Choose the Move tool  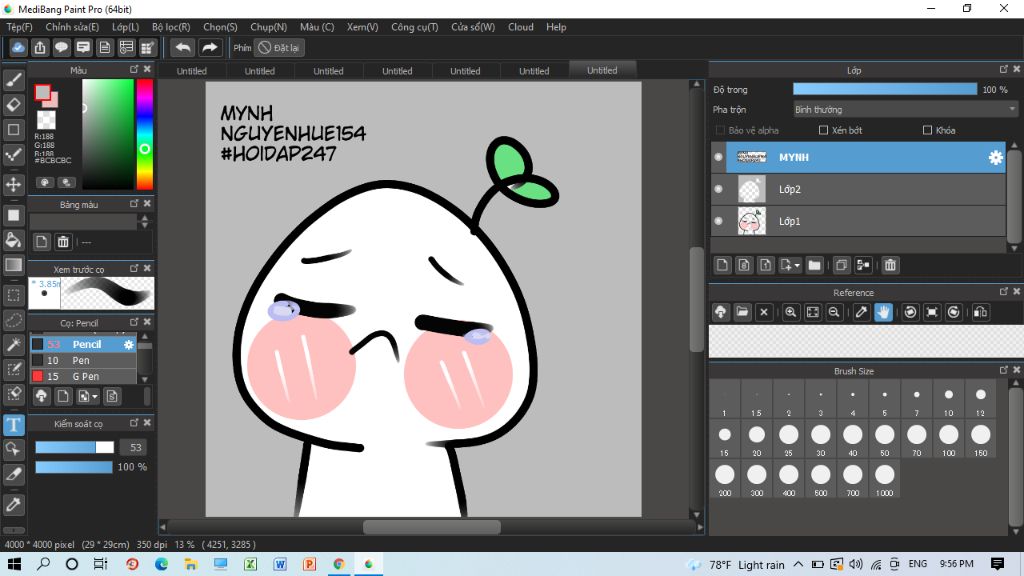pos(14,184)
